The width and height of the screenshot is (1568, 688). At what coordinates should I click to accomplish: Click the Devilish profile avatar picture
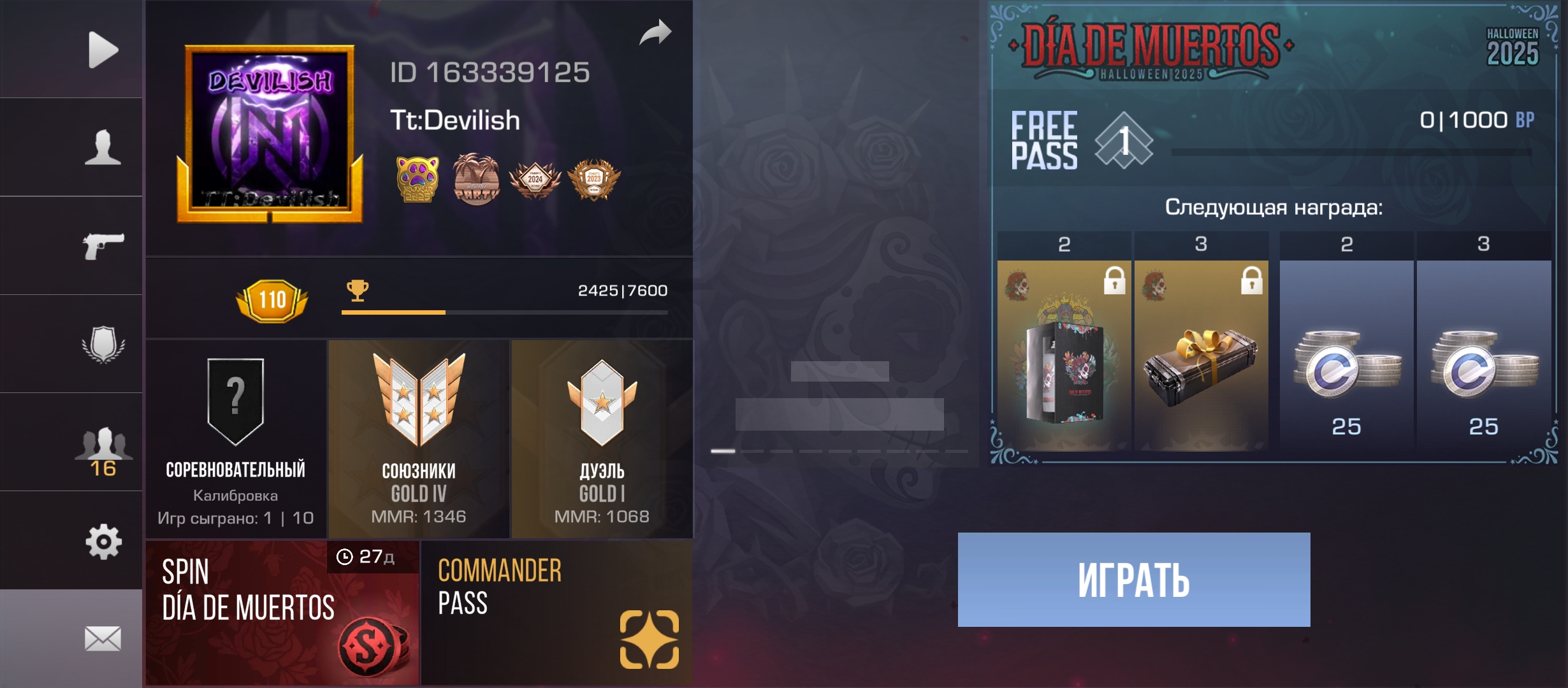pos(270,134)
